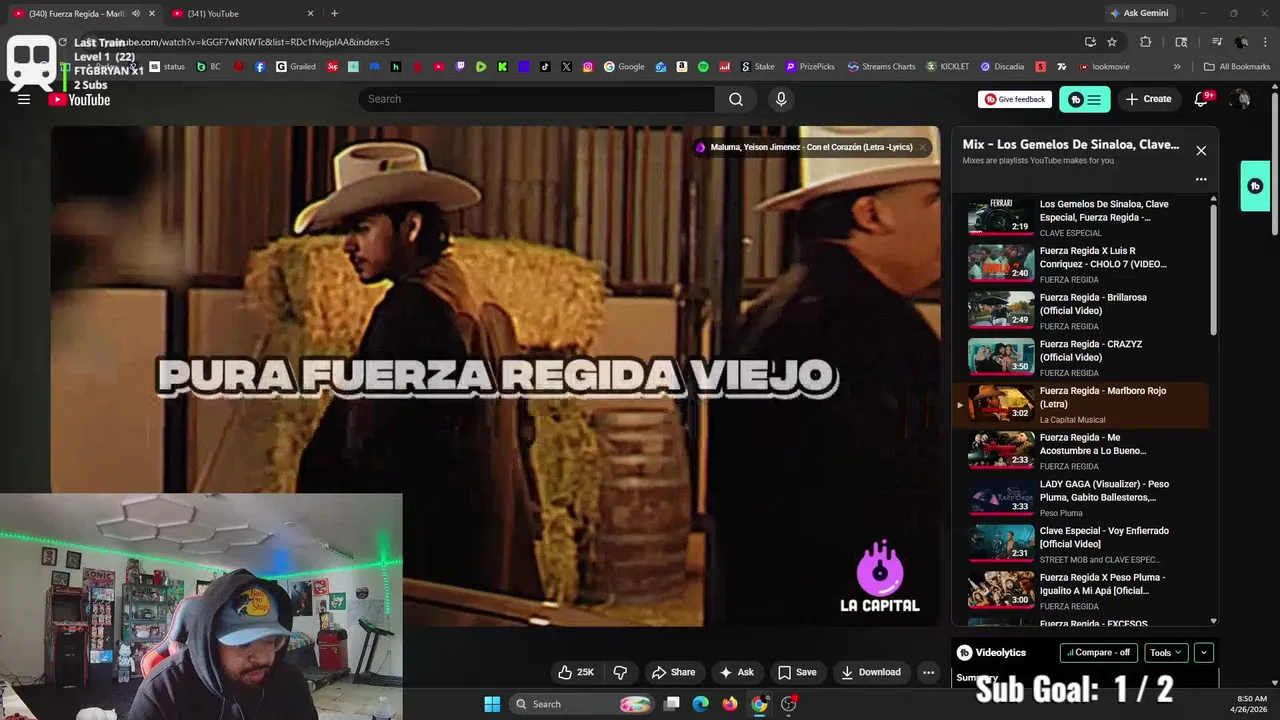
Task: Mute the Fuerza Regida tab audio
Action: [136, 14]
